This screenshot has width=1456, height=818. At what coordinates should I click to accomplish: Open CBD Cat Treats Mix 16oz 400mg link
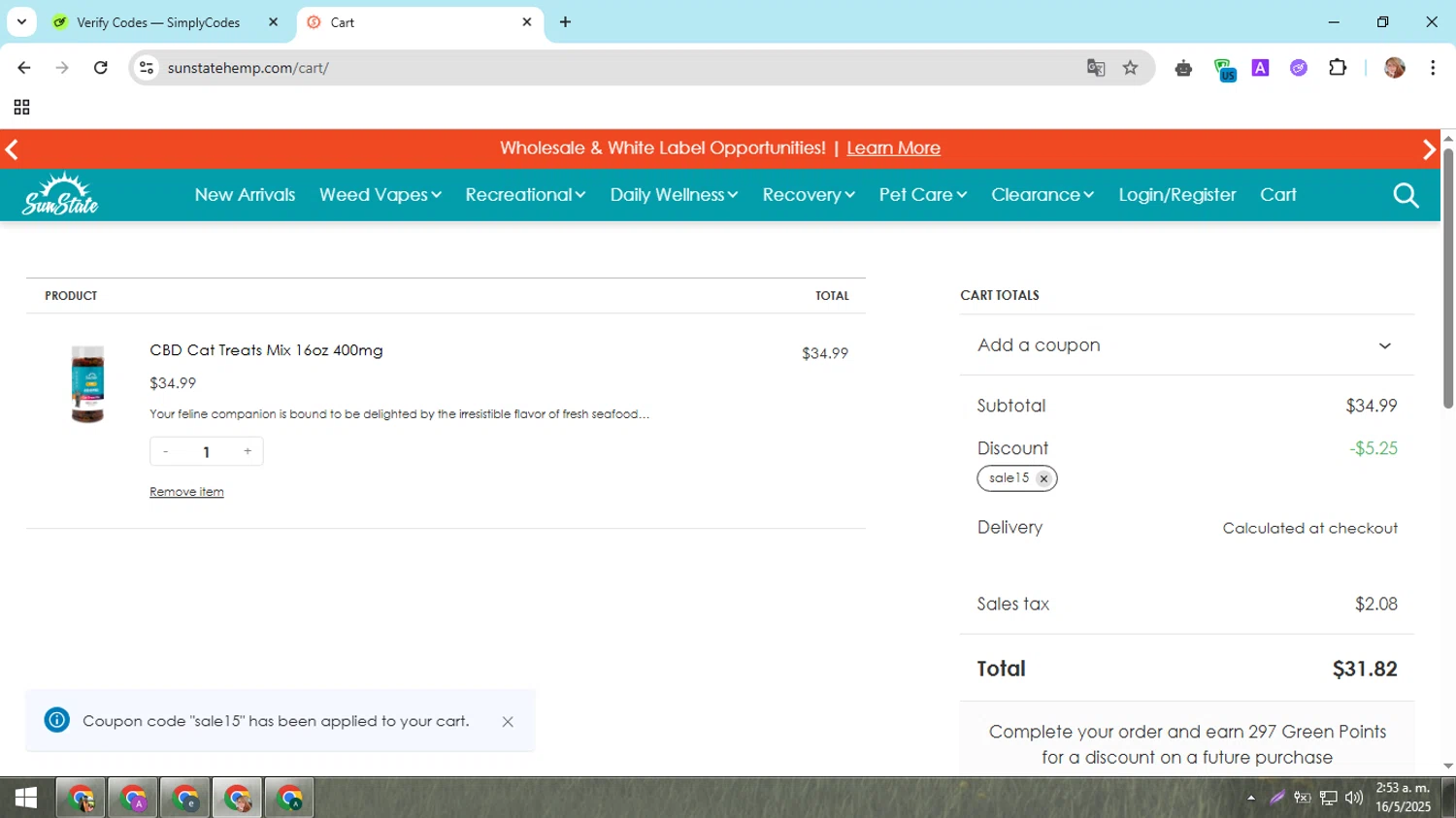[266, 350]
